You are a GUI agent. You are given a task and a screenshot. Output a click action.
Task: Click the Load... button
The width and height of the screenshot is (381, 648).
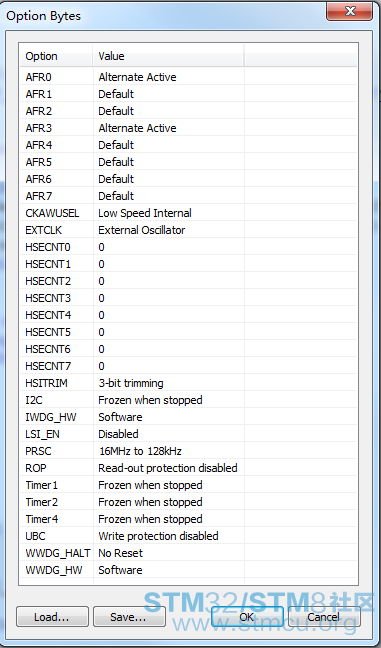tap(52, 617)
